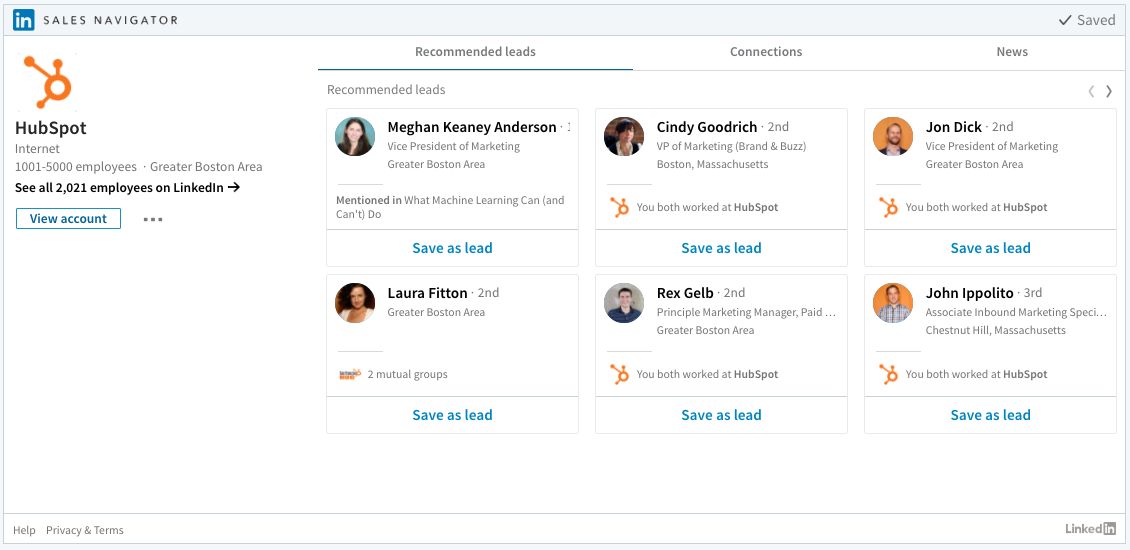Click the LinkedIn footer logo
The image size is (1130, 550).
pyautogui.click(x=1090, y=529)
